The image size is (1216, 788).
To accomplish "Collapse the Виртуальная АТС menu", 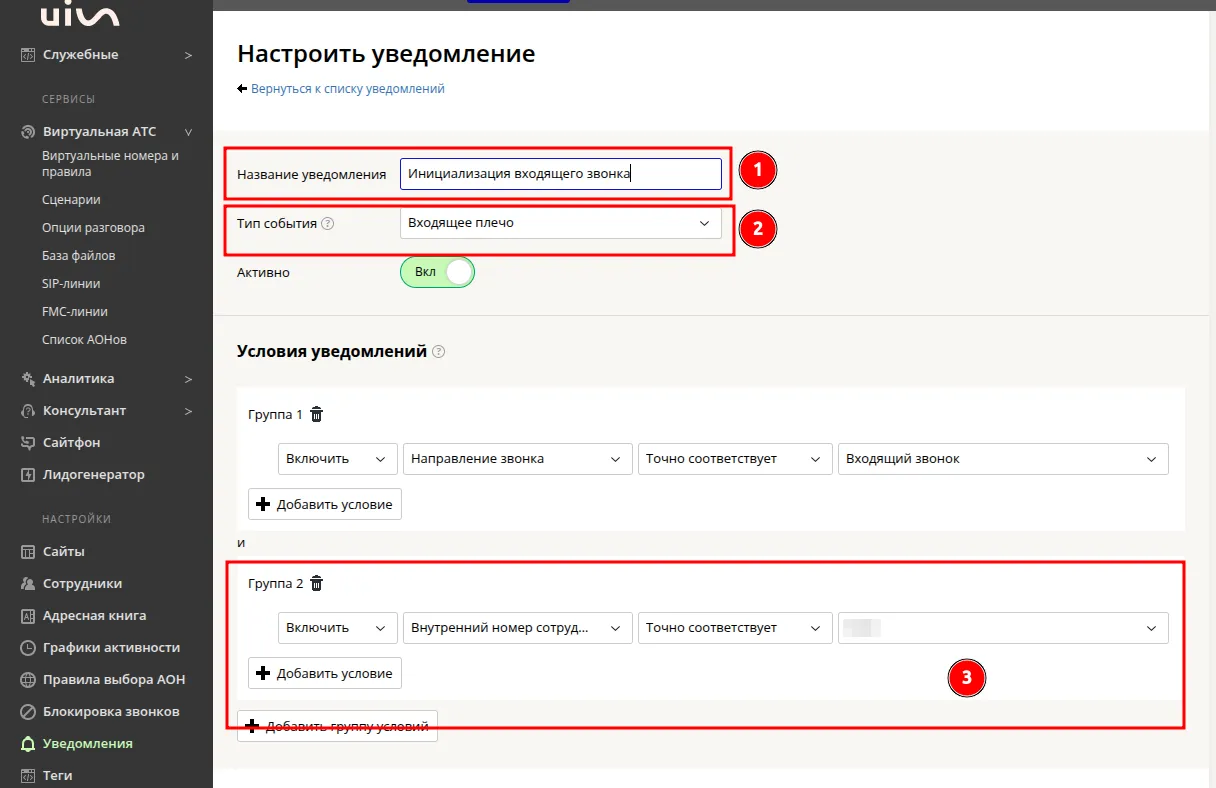I will (188, 132).
